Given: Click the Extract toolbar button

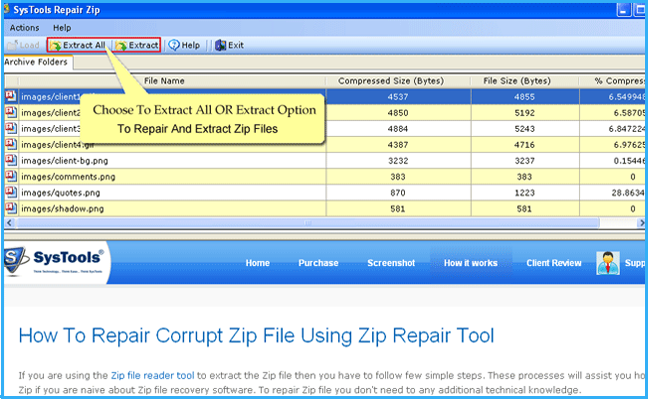Looking at the screenshot, I should coord(137,45).
